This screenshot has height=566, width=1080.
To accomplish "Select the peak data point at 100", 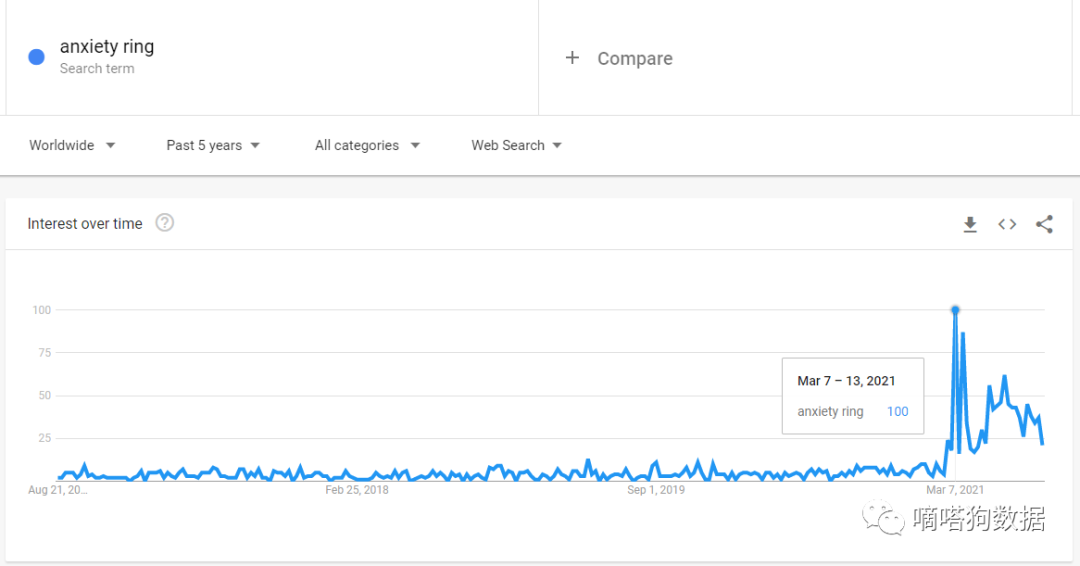I will (x=955, y=310).
